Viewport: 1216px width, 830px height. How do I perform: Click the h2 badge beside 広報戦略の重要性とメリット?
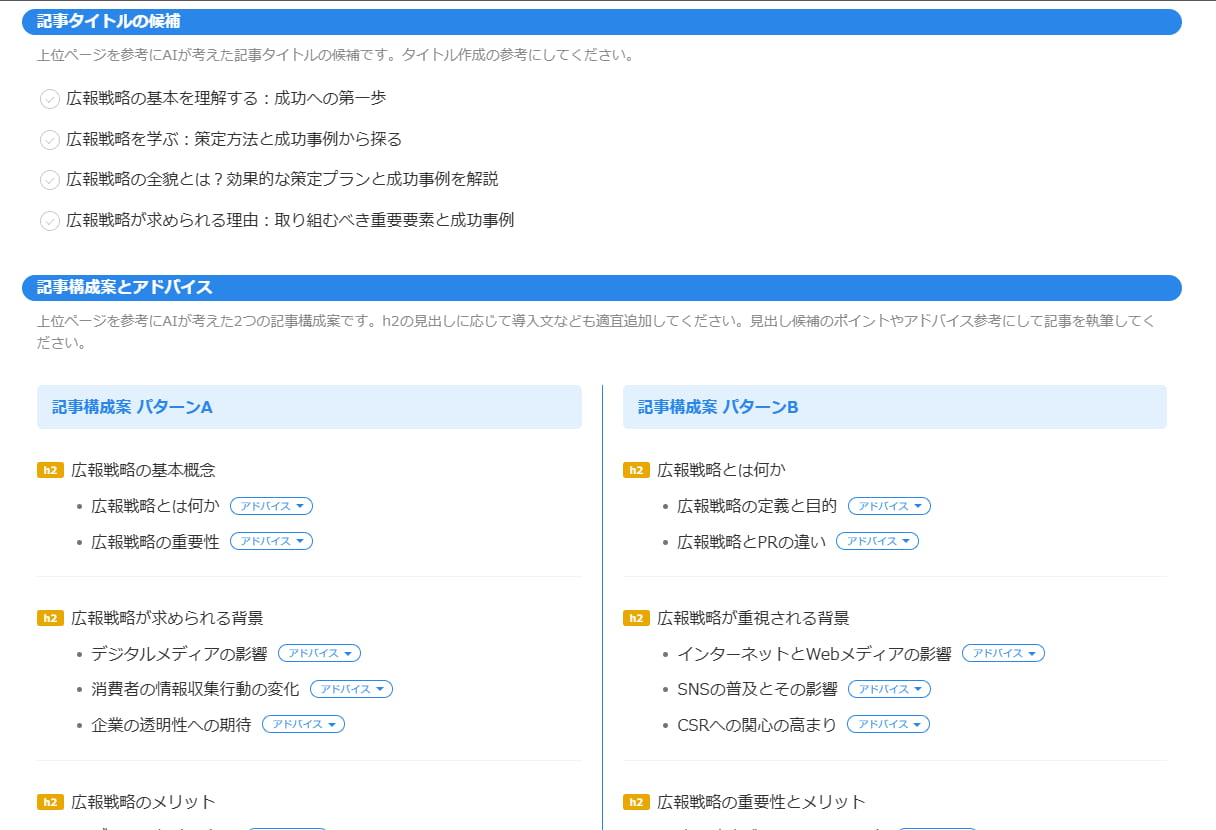pos(636,800)
